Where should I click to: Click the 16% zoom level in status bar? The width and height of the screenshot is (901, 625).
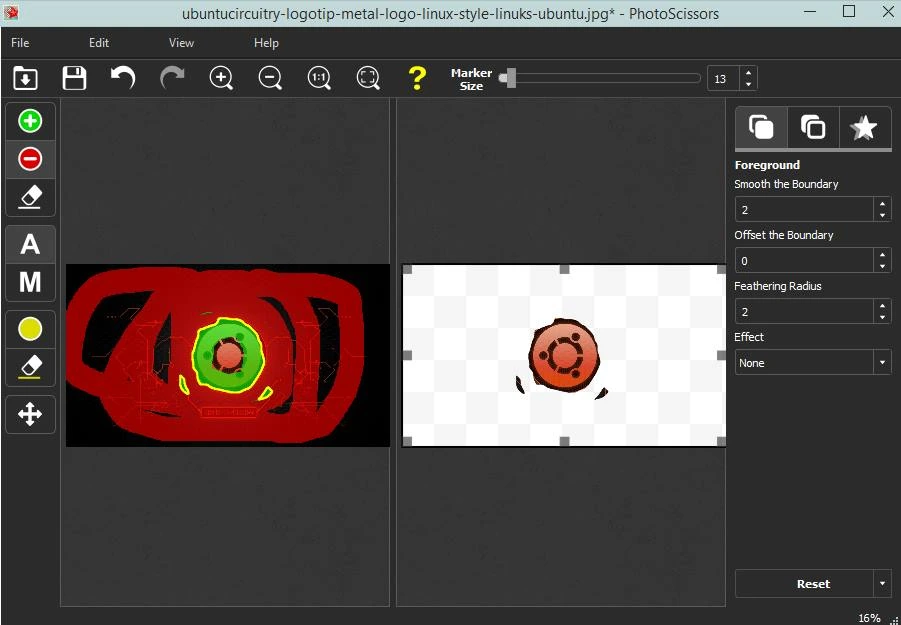[x=869, y=618]
